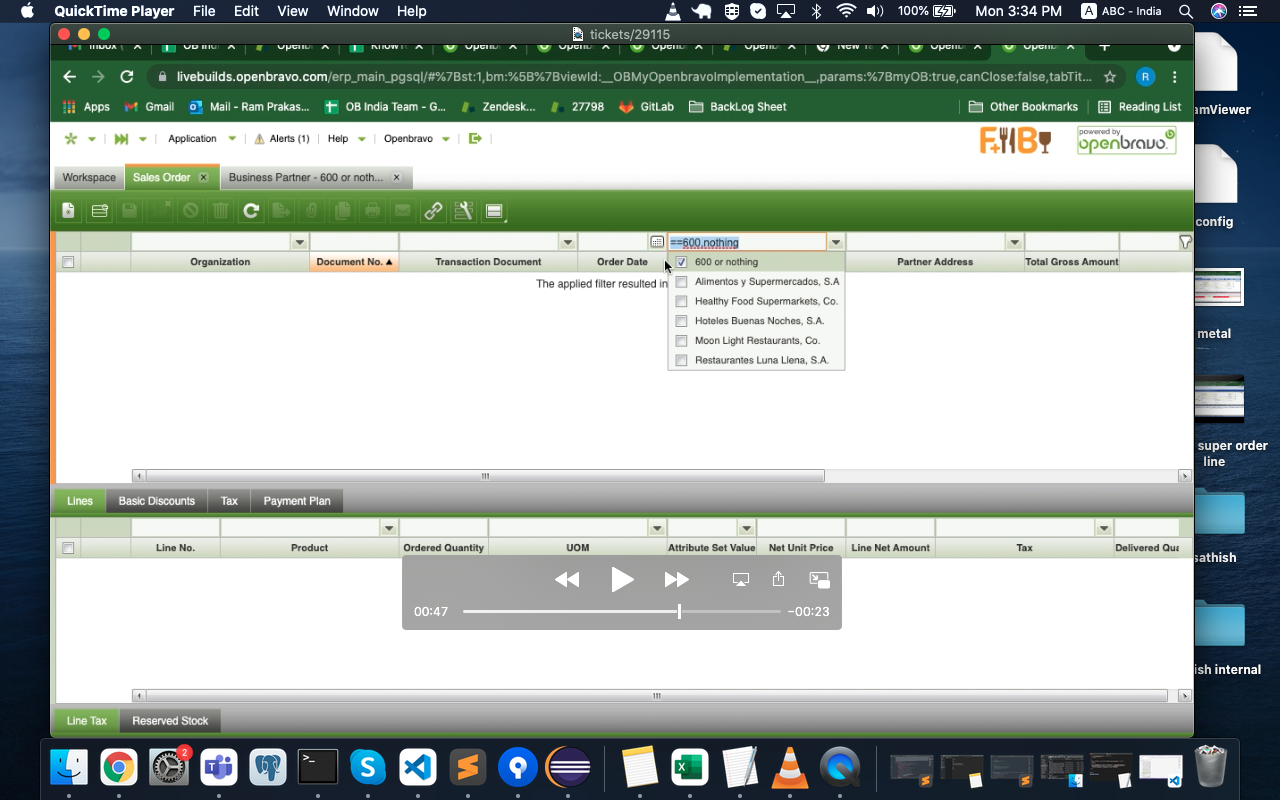Open the Organization filter dropdown

click(299, 243)
